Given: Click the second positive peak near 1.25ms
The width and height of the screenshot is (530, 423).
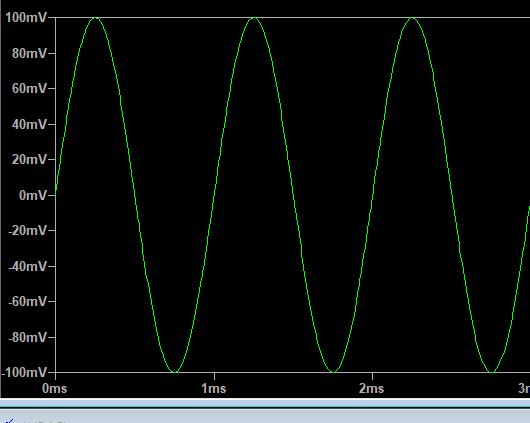Looking at the screenshot, I should click(254, 18).
